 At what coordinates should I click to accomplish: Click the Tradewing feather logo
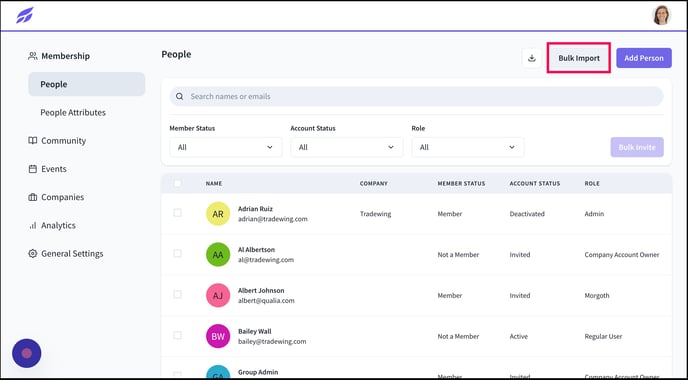click(25, 15)
